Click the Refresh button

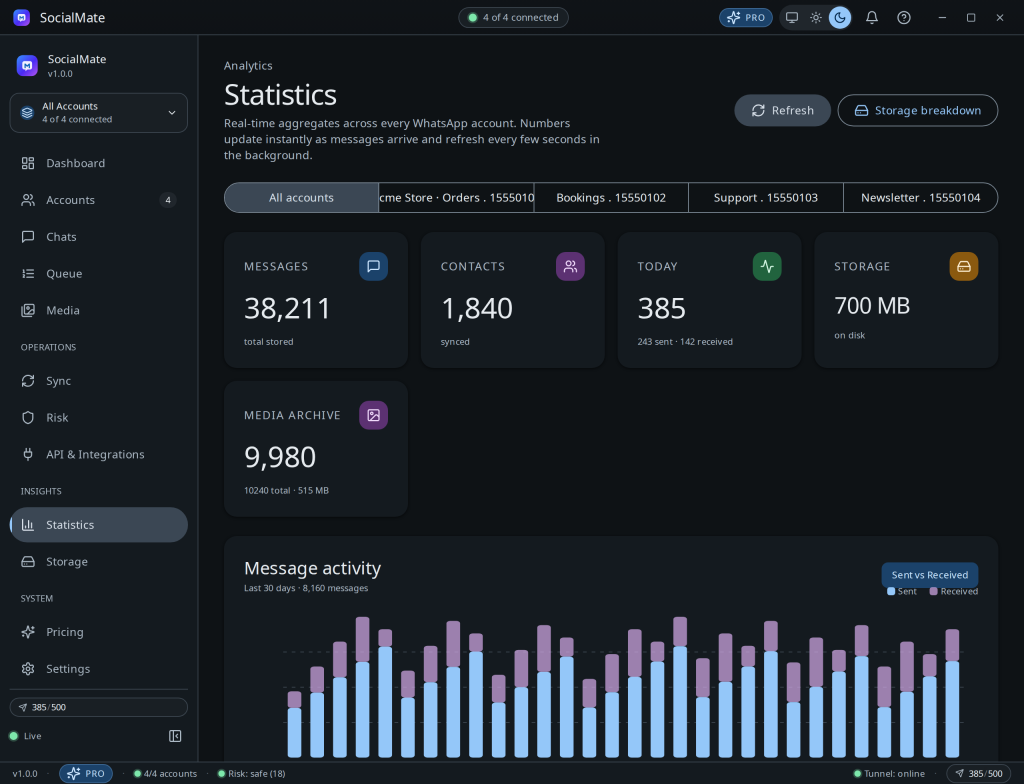pyautogui.click(x=782, y=110)
